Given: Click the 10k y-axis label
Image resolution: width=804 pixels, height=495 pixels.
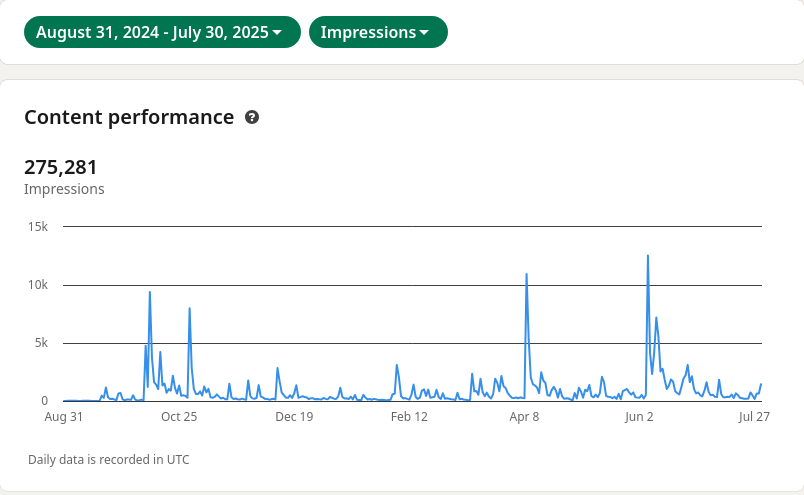Looking at the screenshot, I should tap(38, 285).
